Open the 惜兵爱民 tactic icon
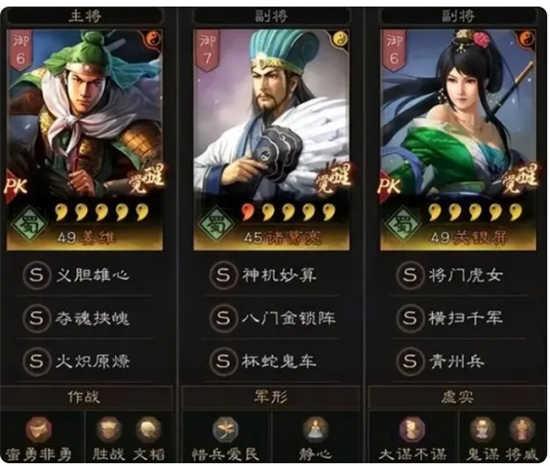Viewport: 550px width, 466px height. pos(226,430)
